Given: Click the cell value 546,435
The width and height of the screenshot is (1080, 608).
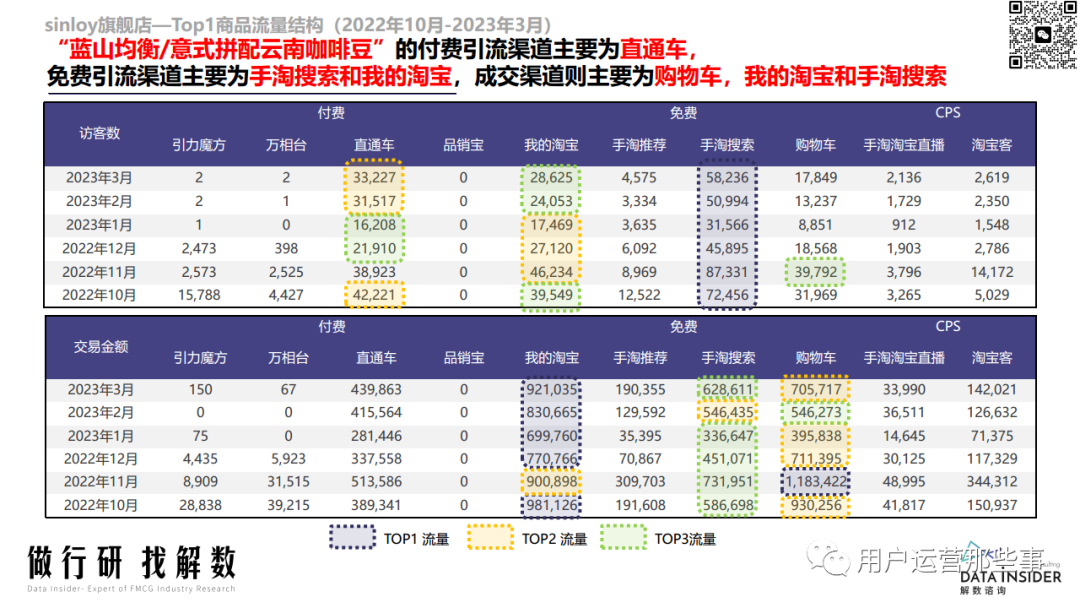Looking at the screenshot, I should (728, 412).
